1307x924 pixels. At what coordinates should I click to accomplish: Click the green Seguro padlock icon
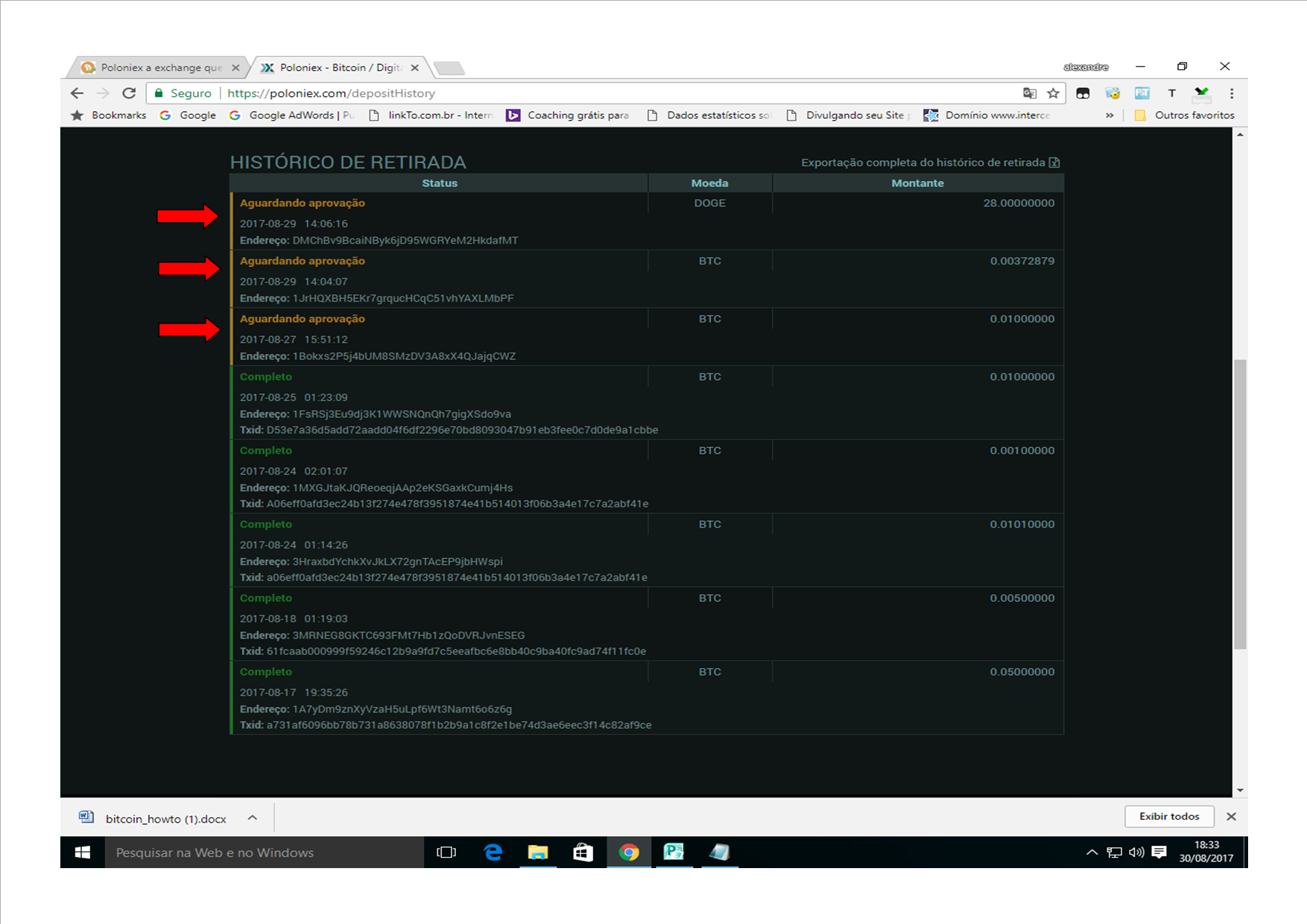159,93
